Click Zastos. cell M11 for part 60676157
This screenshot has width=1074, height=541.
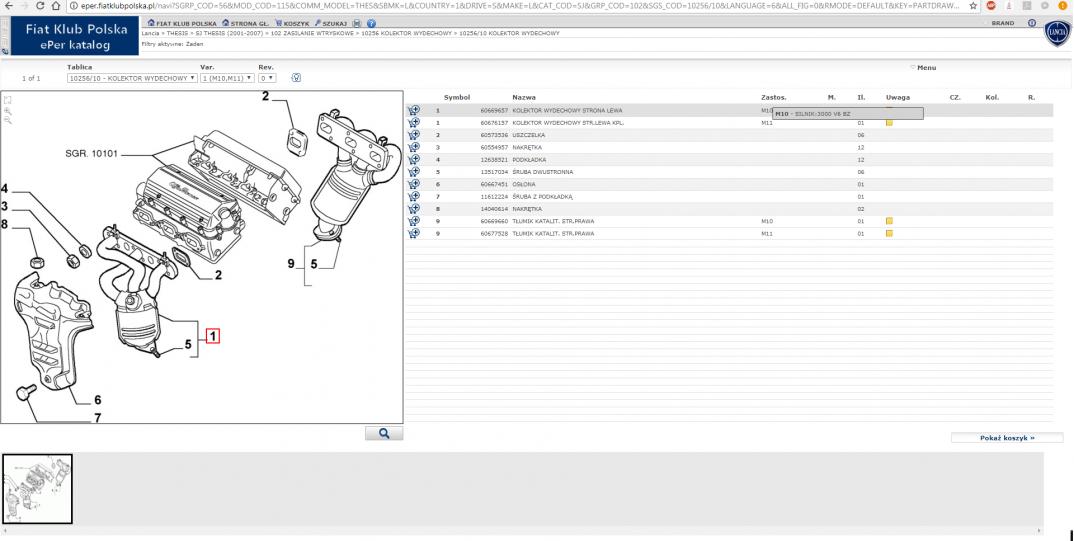click(766, 123)
